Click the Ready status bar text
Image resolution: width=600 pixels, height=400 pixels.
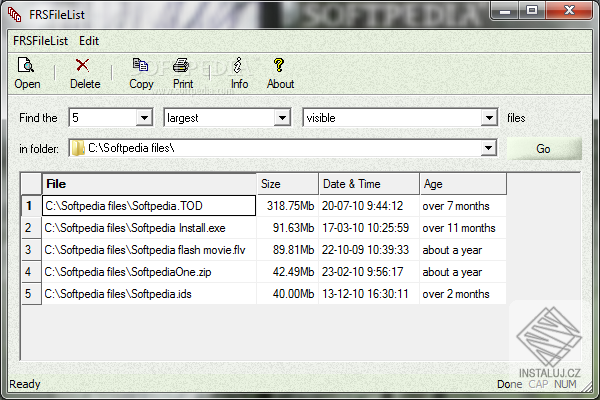(x=25, y=384)
